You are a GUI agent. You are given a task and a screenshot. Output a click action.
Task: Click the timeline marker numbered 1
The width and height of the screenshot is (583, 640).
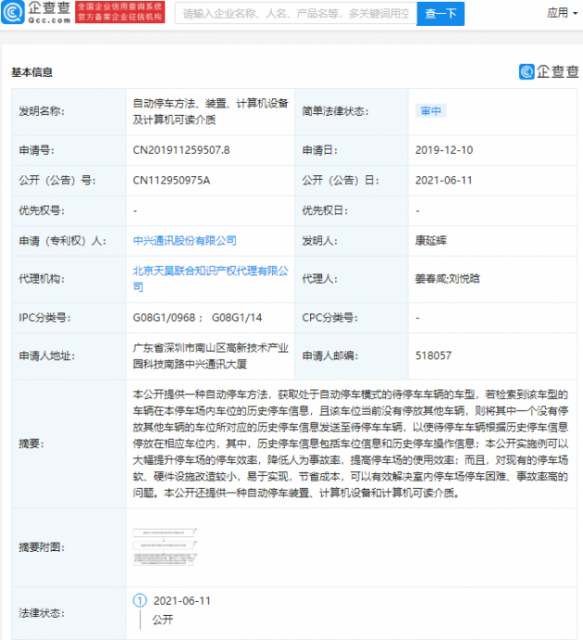coord(140,600)
